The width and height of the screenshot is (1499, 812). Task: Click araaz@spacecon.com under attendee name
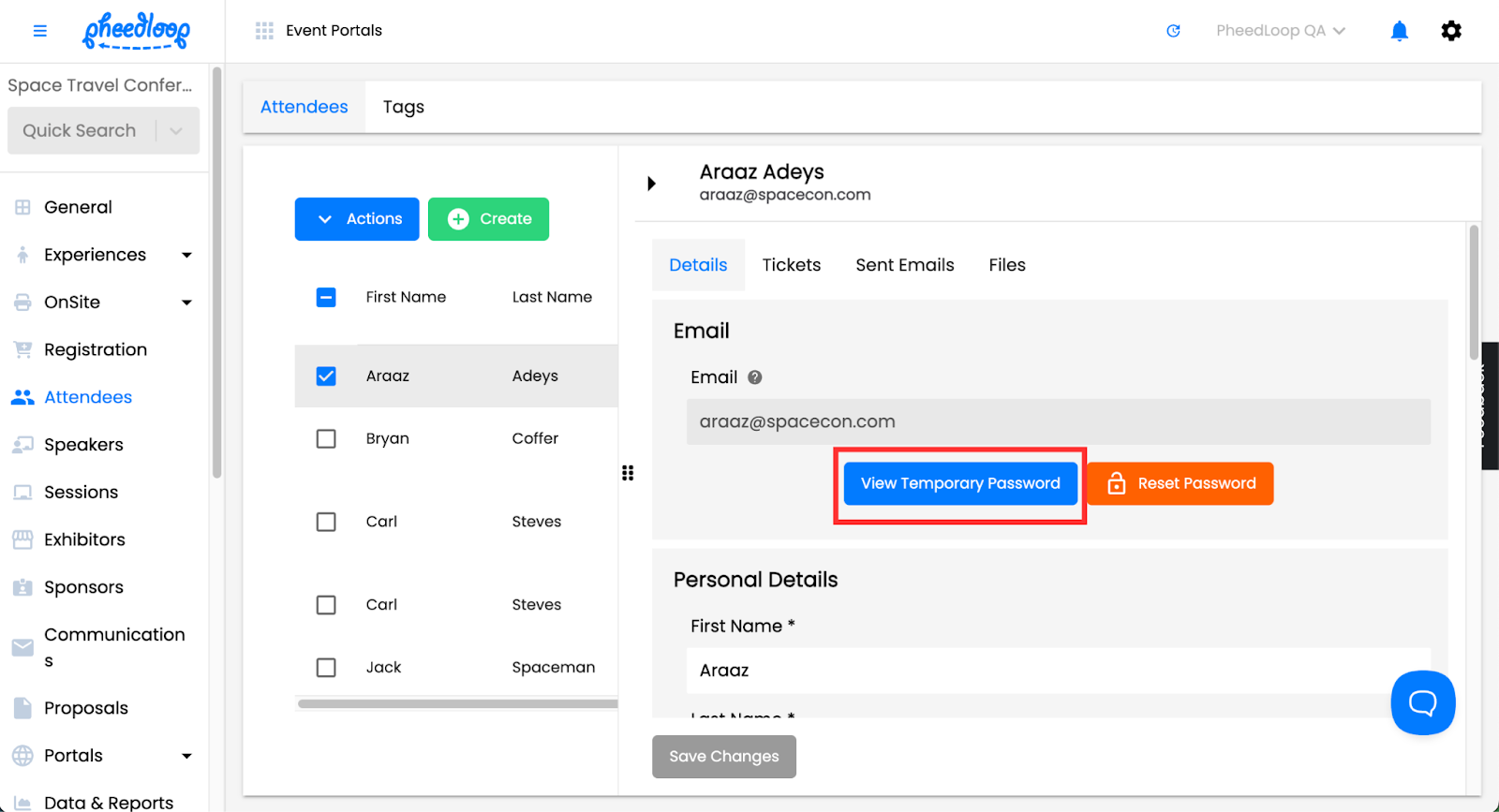[785, 195]
